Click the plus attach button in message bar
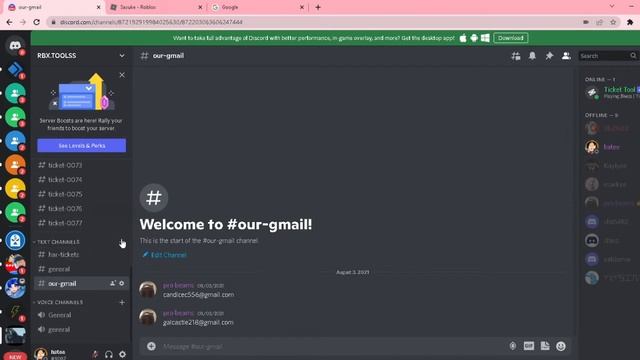The height and width of the screenshot is (360, 640). (151, 346)
